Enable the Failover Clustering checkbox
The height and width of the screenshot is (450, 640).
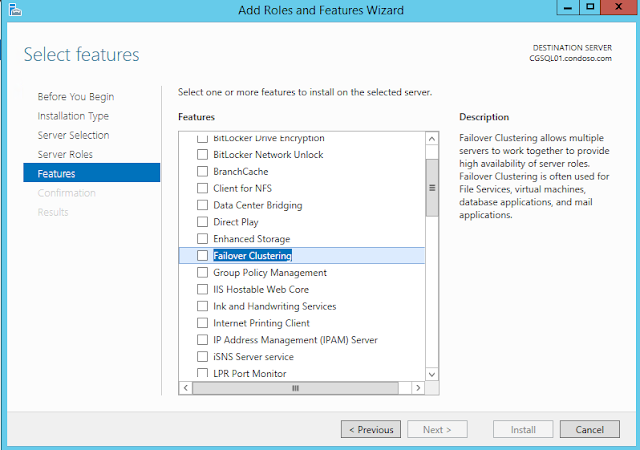[202, 256]
